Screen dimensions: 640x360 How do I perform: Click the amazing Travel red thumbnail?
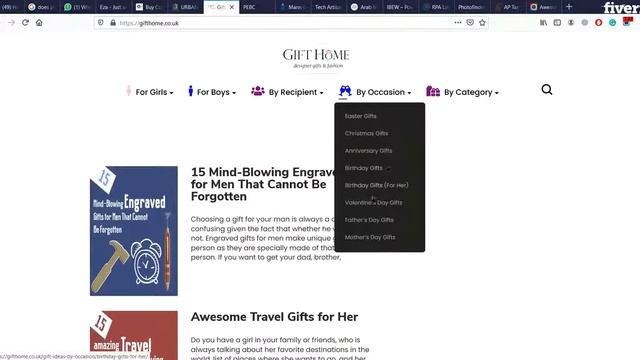pos(134,336)
